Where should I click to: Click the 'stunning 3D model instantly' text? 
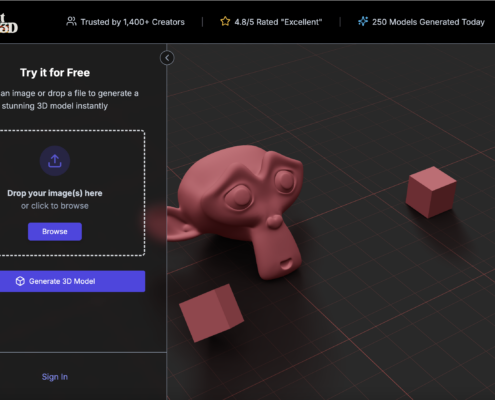55,106
